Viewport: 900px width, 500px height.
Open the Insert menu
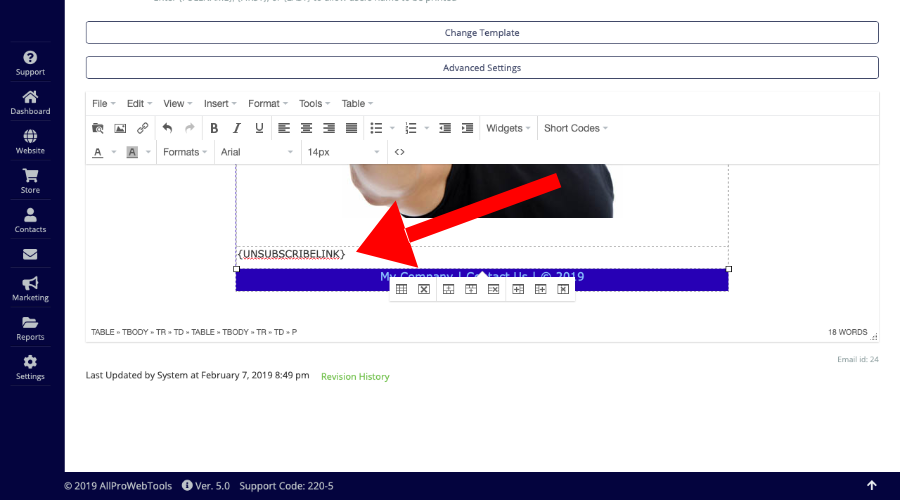220,103
